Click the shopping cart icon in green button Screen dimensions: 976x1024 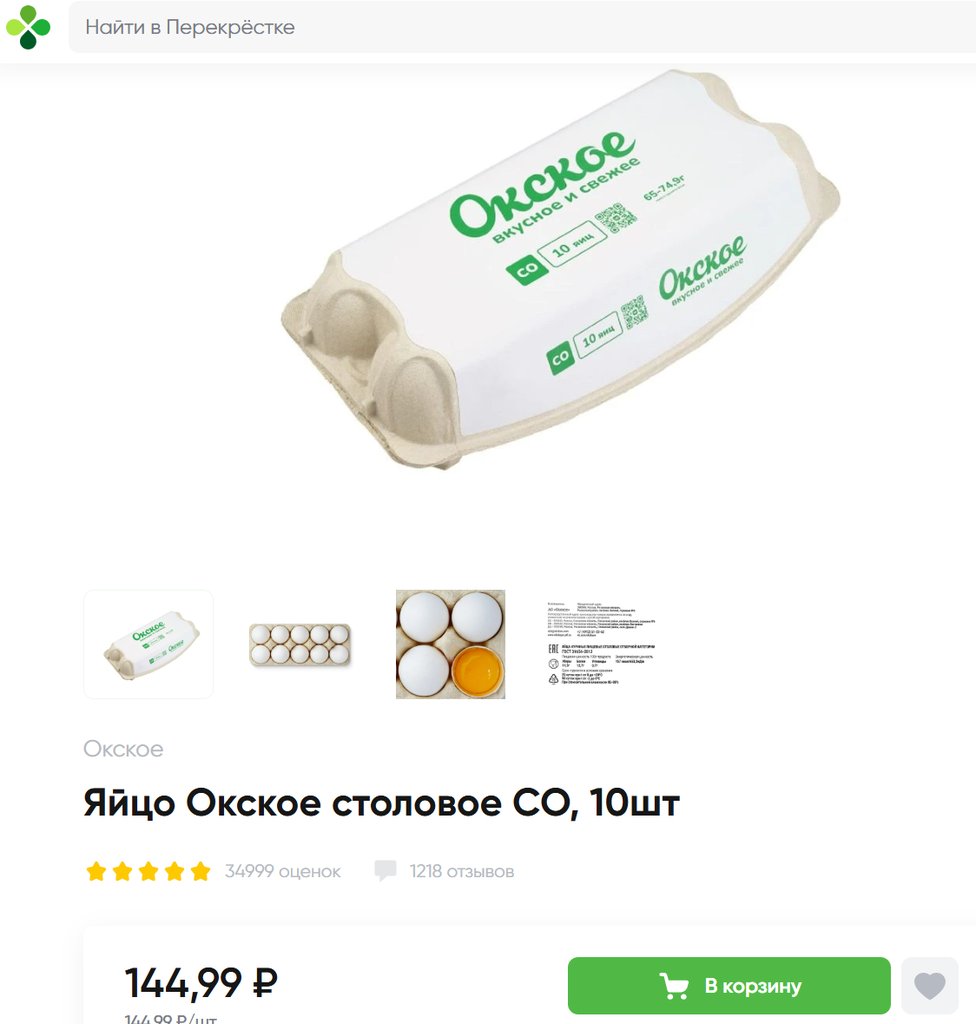pyautogui.click(x=674, y=986)
